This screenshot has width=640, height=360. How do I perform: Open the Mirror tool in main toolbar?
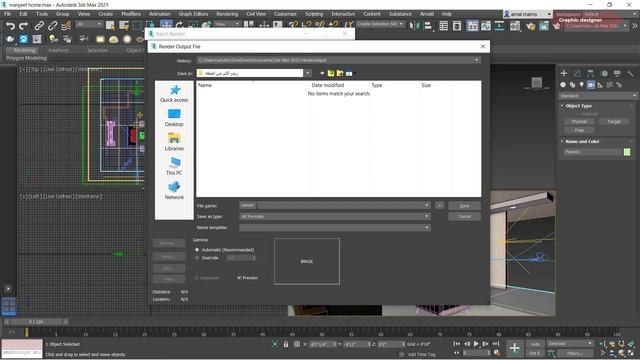point(414,26)
